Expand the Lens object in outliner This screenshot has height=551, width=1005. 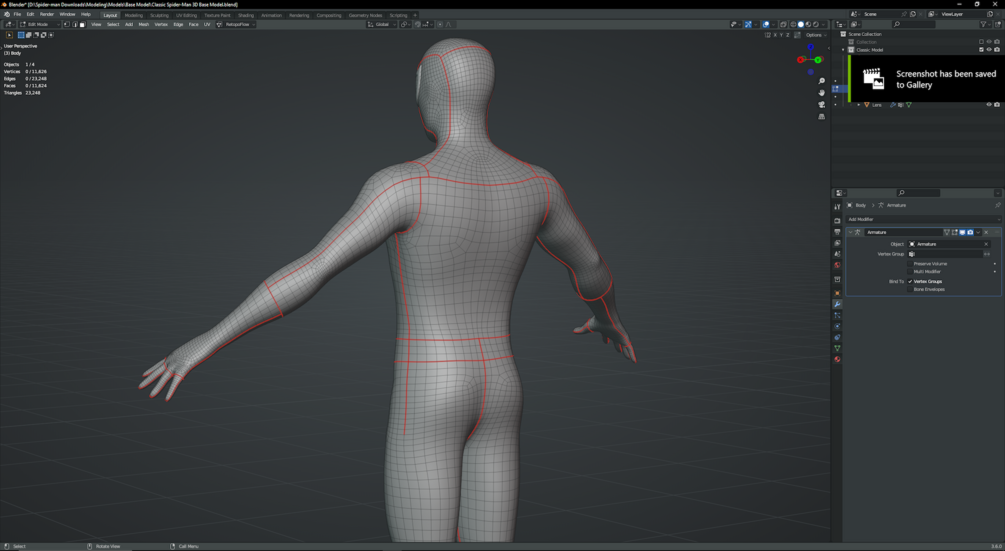click(859, 104)
